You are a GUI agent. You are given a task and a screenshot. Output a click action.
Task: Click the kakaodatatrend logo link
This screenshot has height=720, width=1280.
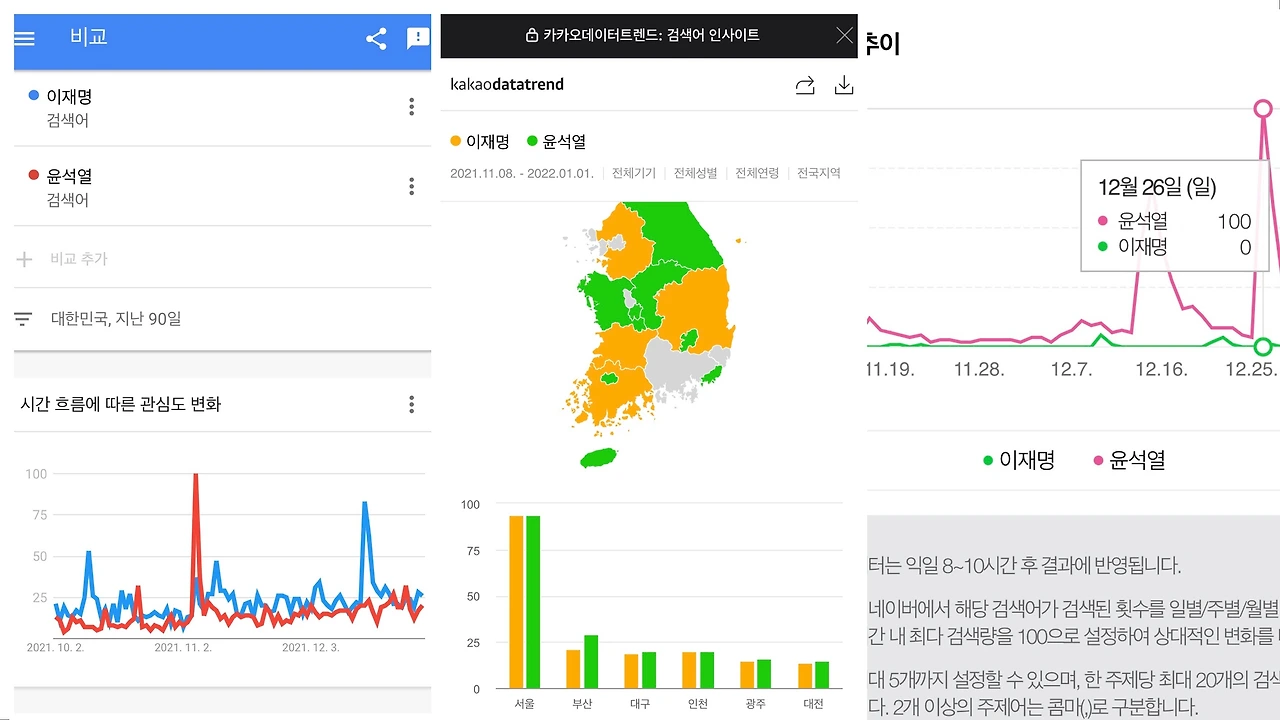click(x=507, y=85)
